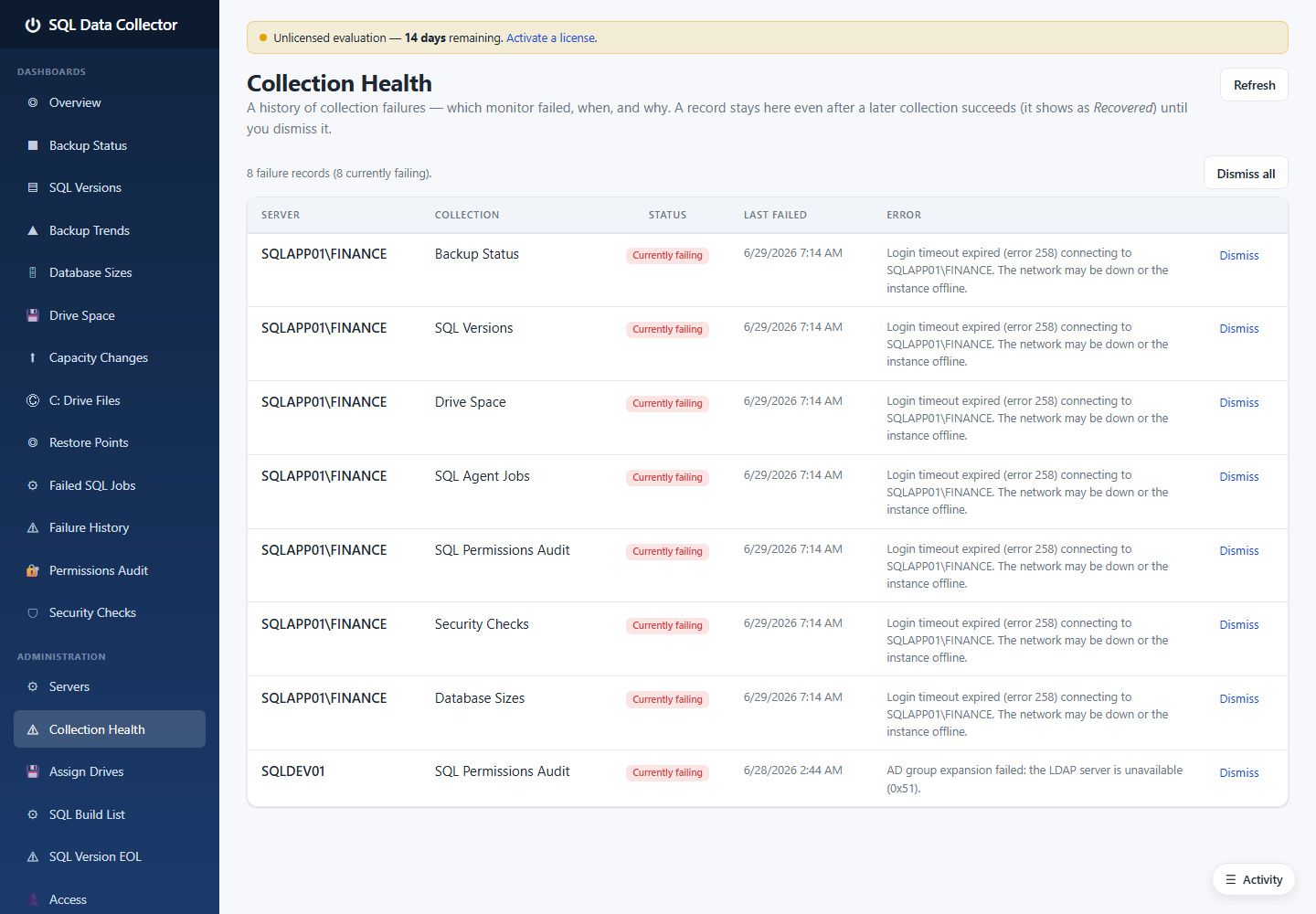Click the Dismiss all button

1246,174
